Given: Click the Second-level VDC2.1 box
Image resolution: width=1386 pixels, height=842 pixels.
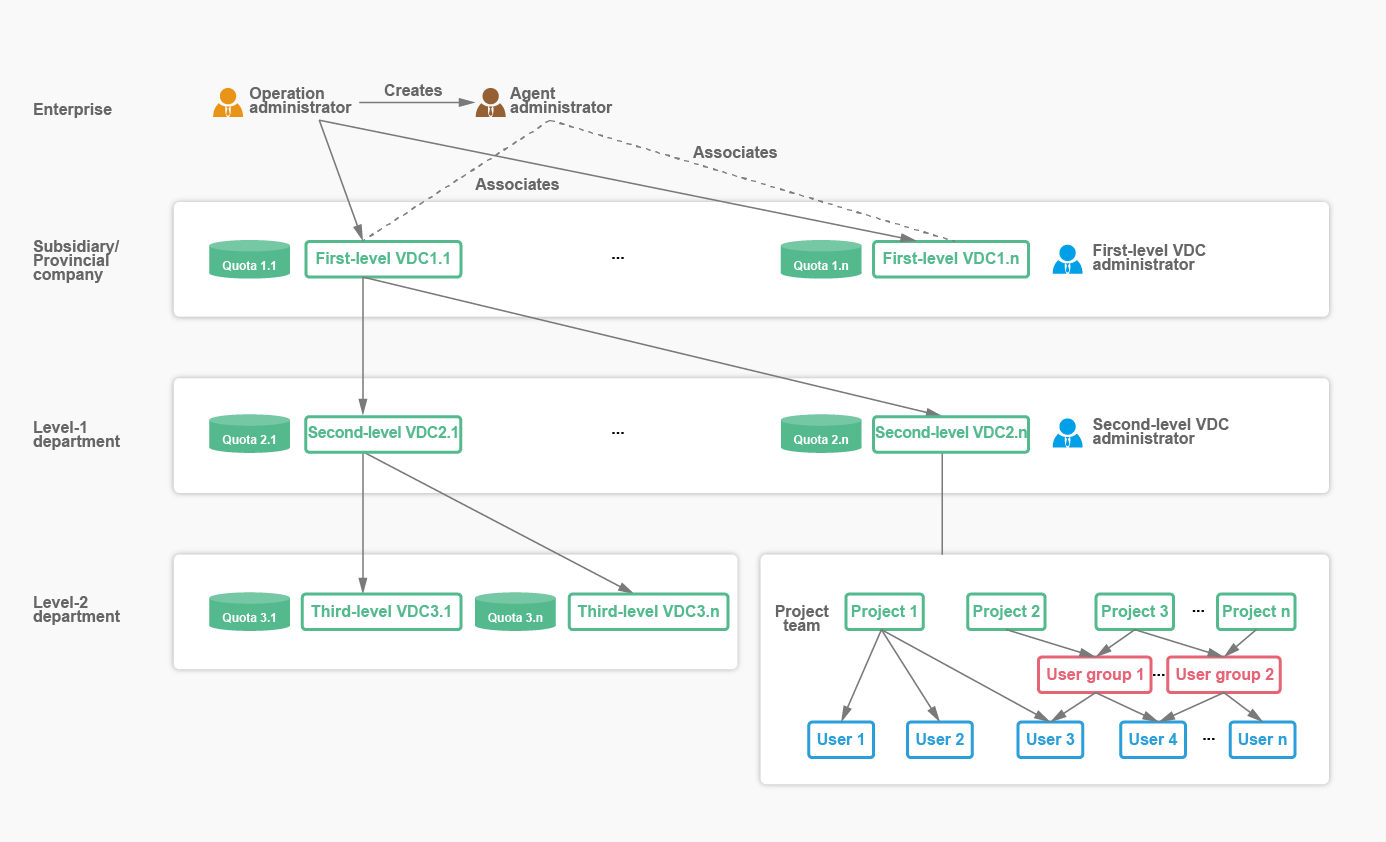Looking at the screenshot, I should coord(383,434).
